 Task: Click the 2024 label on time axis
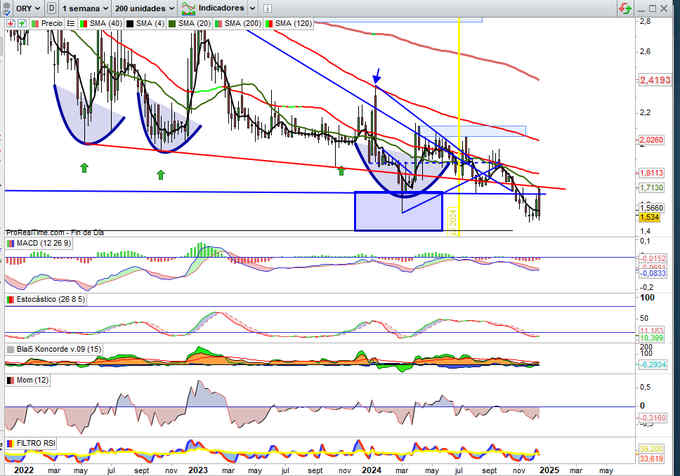pyautogui.click(x=372, y=470)
